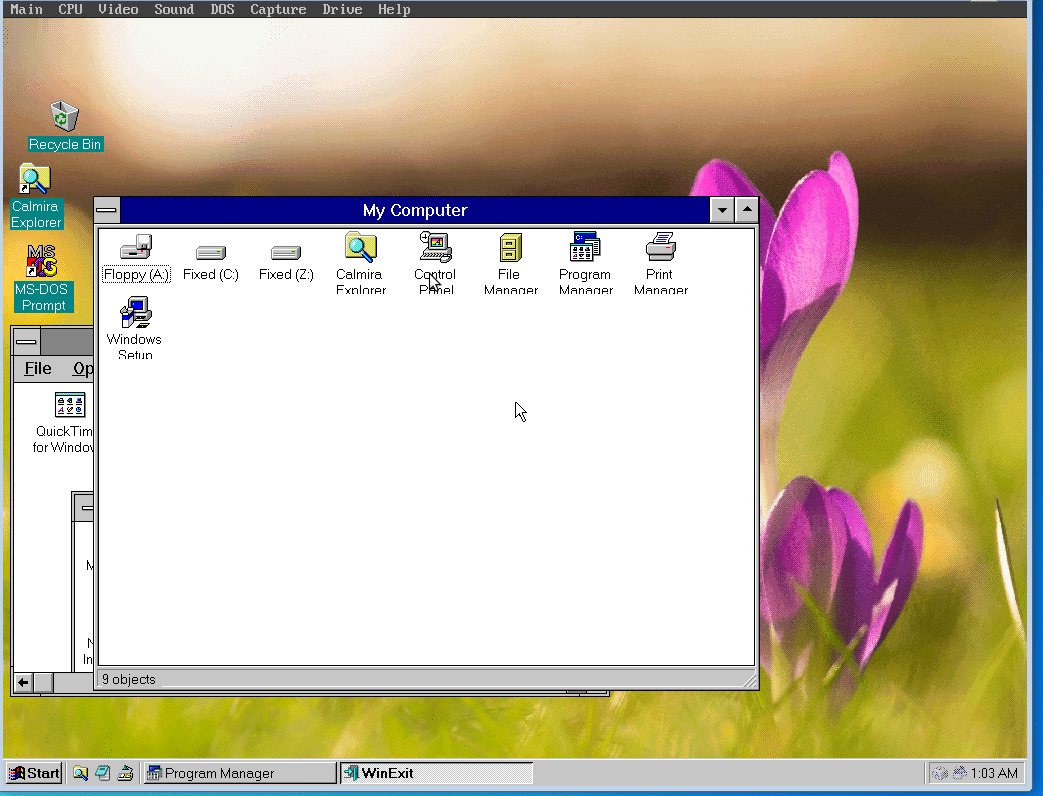Click the magnifier quick-launch icon on taskbar

80,773
